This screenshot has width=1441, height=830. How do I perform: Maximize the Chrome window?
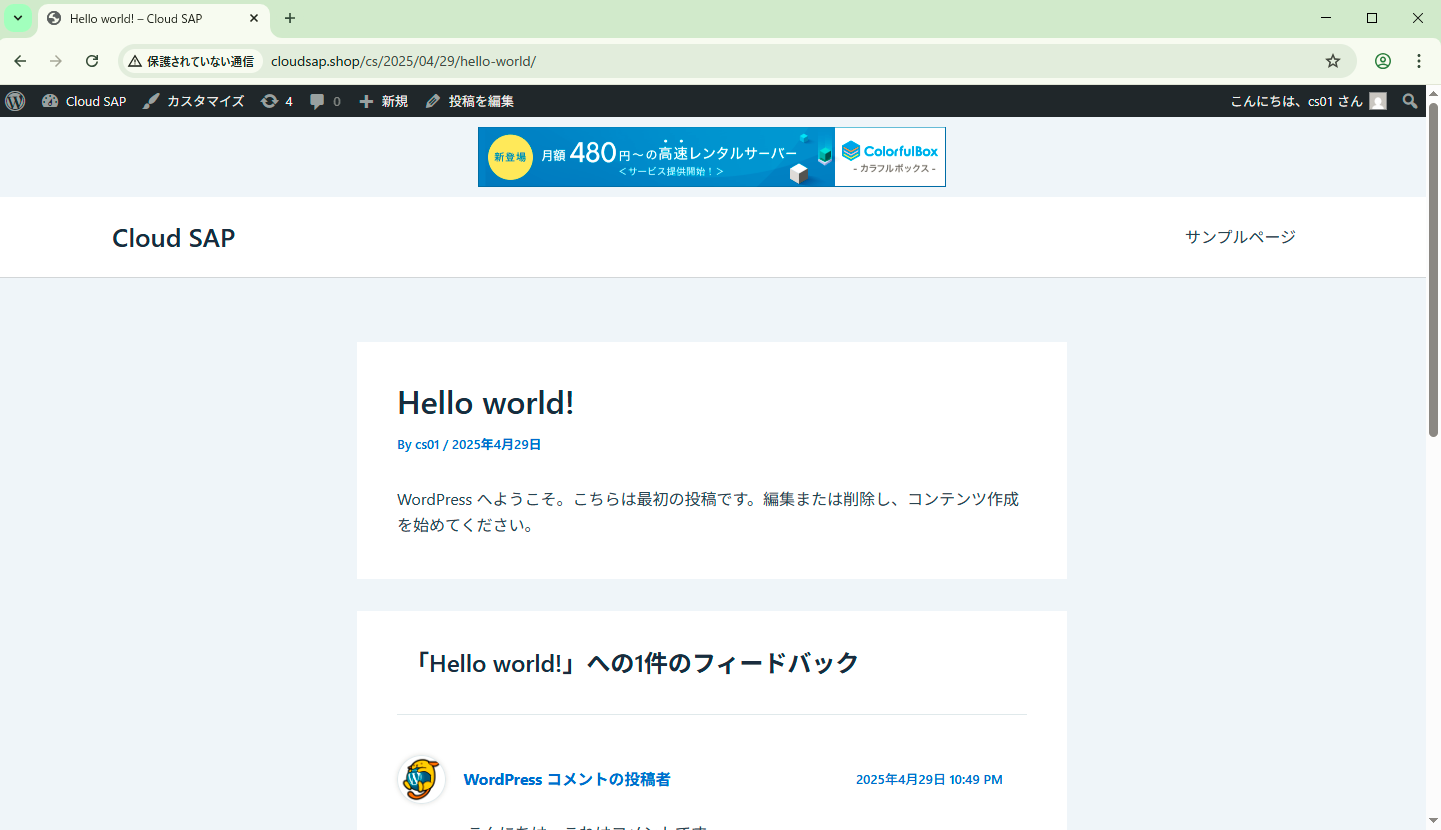(1372, 18)
